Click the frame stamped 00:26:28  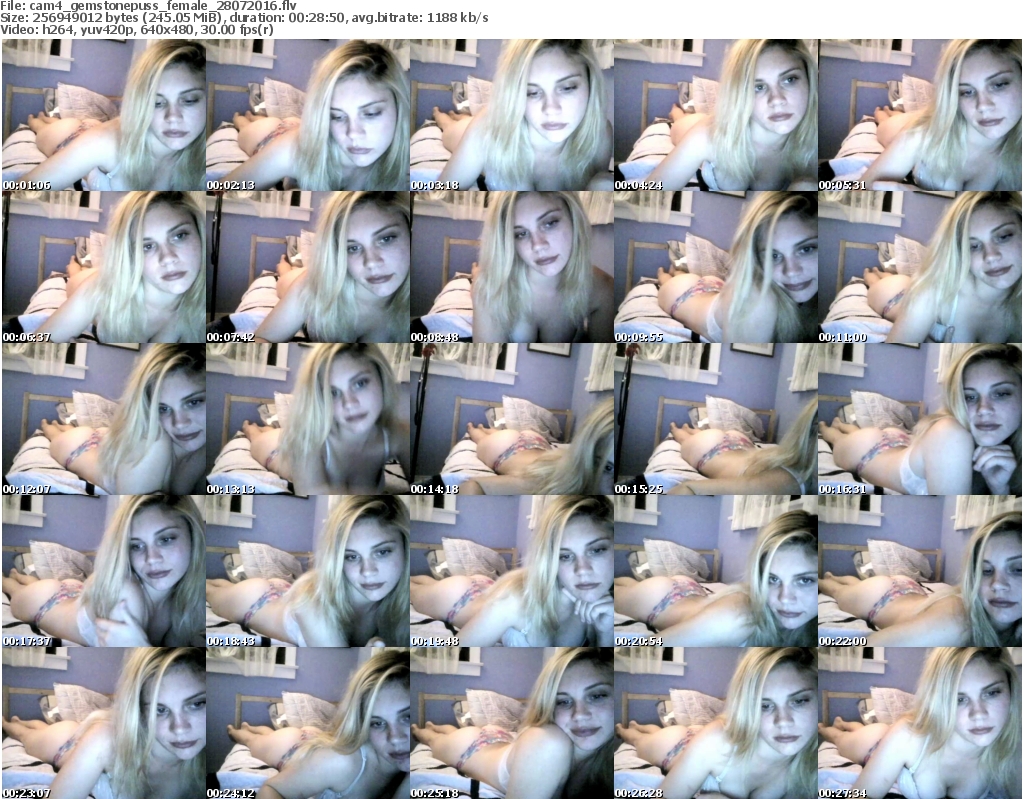(x=716, y=723)
